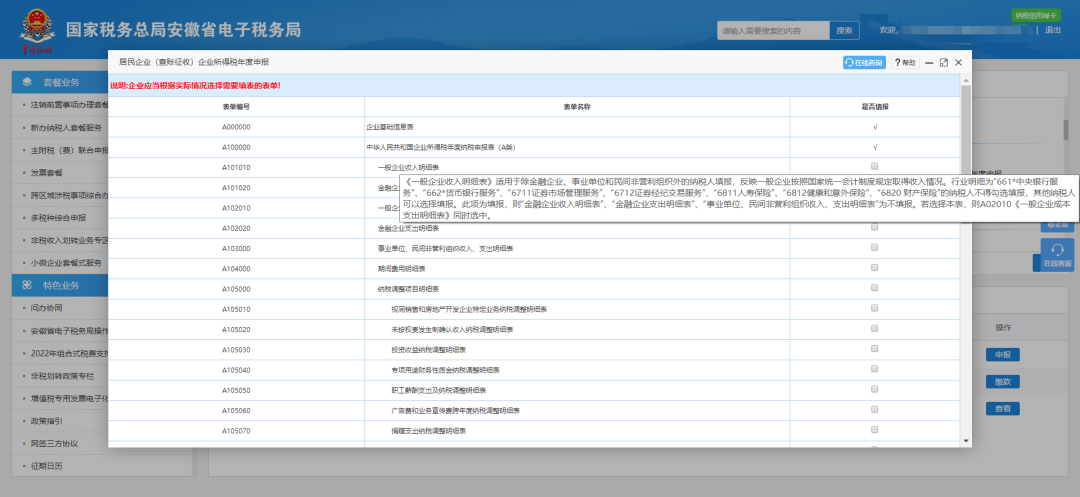Open the 在线客服 floating headset widget
The width and height of the screenshot is (1080, 497).
click(x=1057, y=255)
